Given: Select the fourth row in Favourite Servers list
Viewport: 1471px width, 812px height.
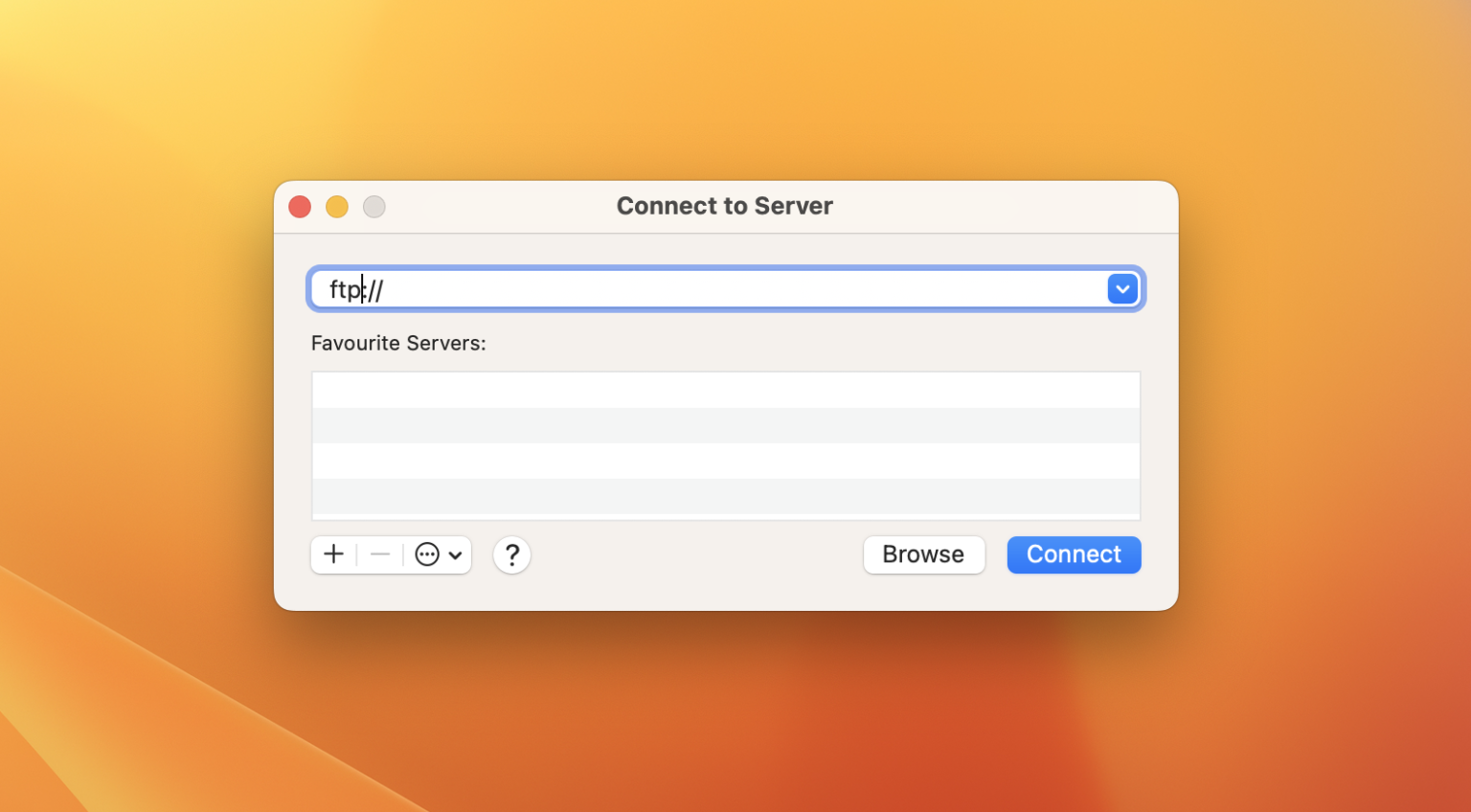Looking at the screenshot, I should point(726,496).
